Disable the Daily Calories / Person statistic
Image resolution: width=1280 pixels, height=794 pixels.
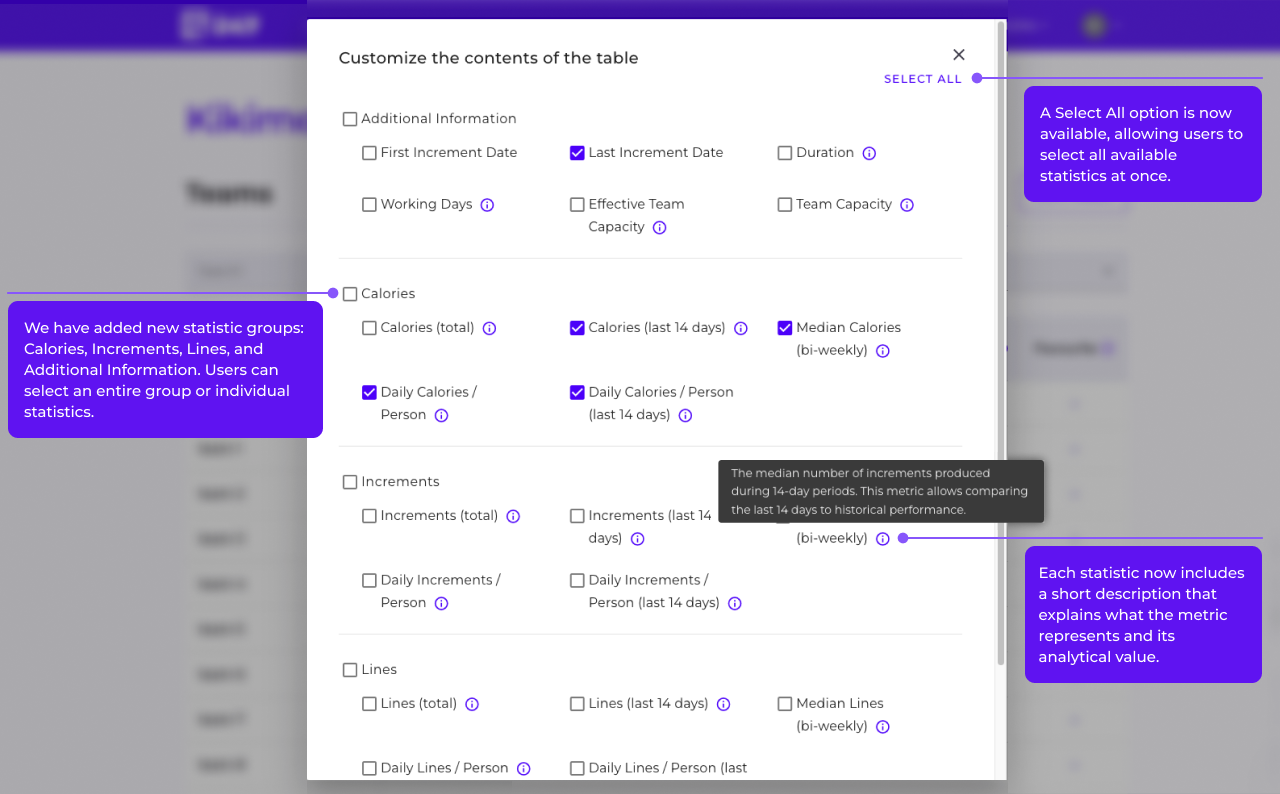click(369, 392)
